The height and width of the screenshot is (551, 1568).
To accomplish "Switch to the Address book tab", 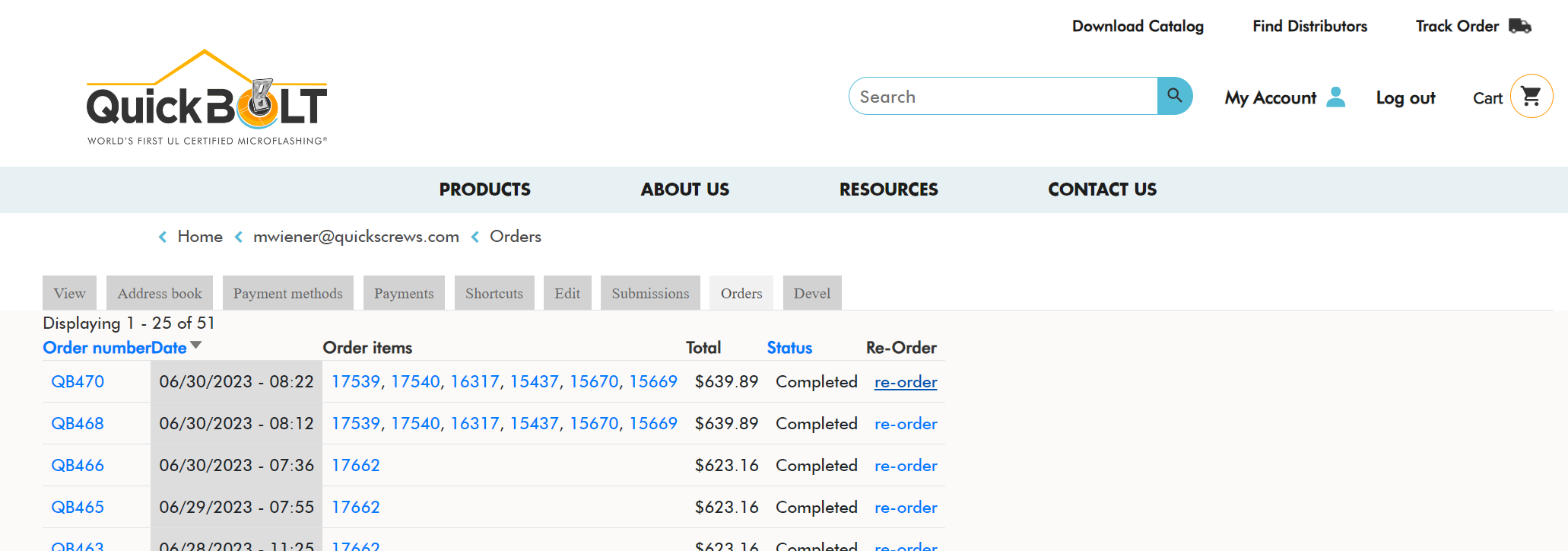I will (160, 294).
